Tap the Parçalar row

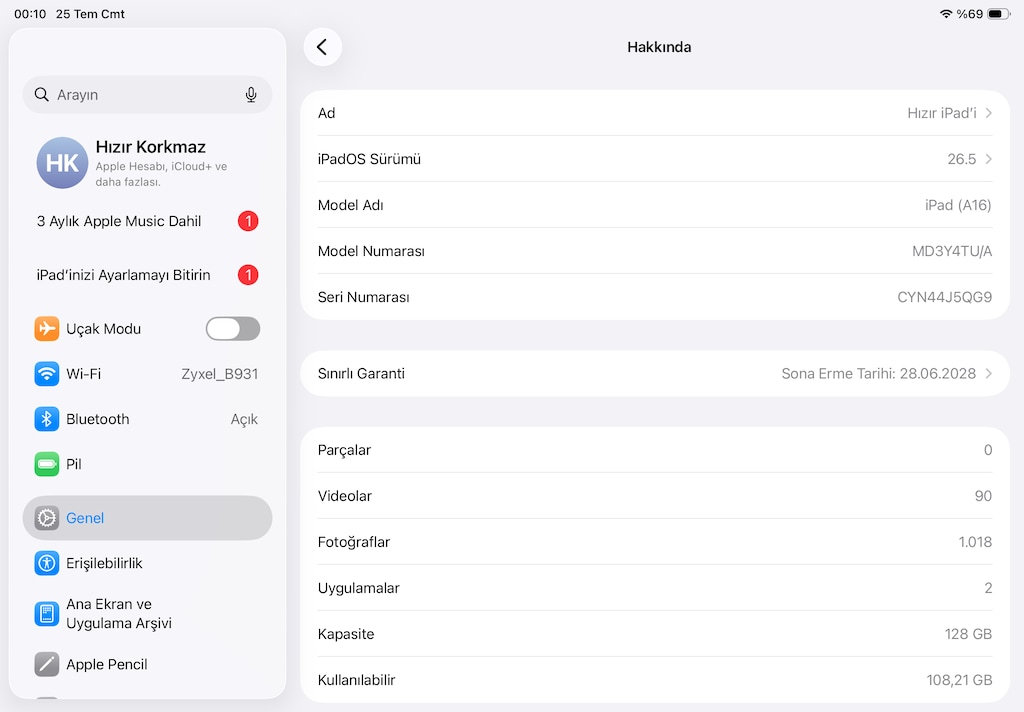tap(655, 450)
